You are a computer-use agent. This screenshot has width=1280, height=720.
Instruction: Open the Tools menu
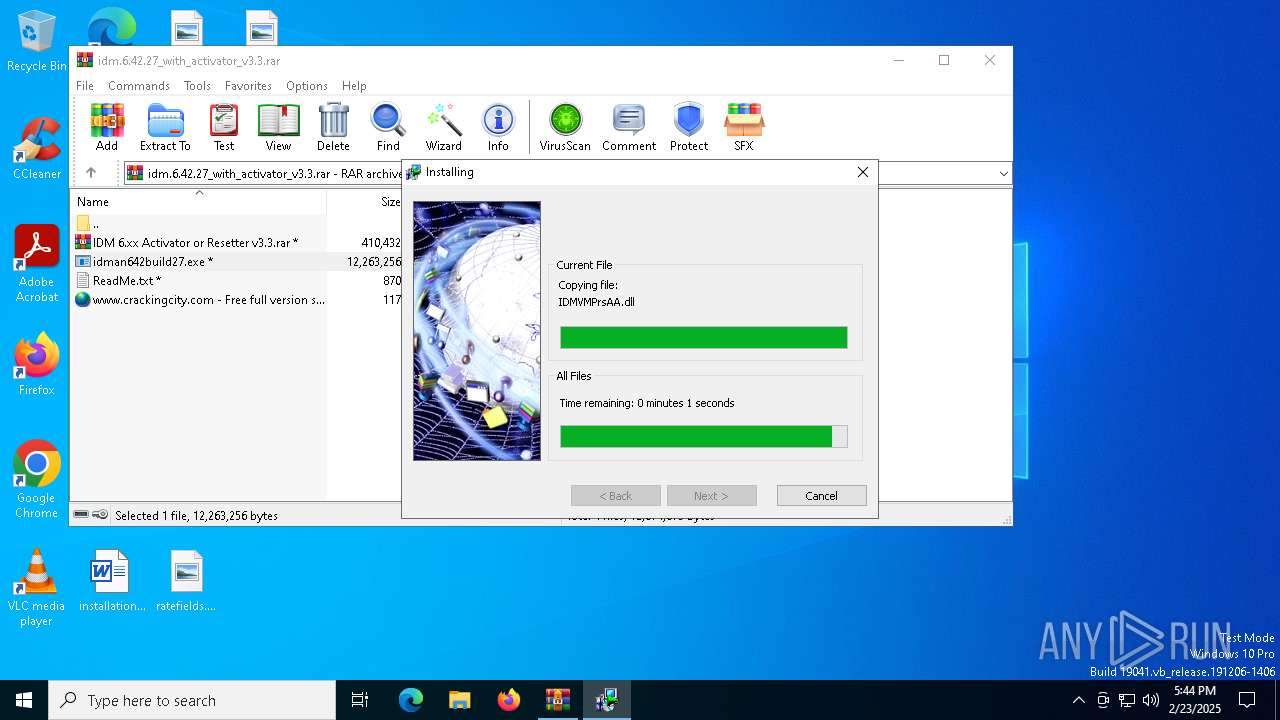point(197,86)
